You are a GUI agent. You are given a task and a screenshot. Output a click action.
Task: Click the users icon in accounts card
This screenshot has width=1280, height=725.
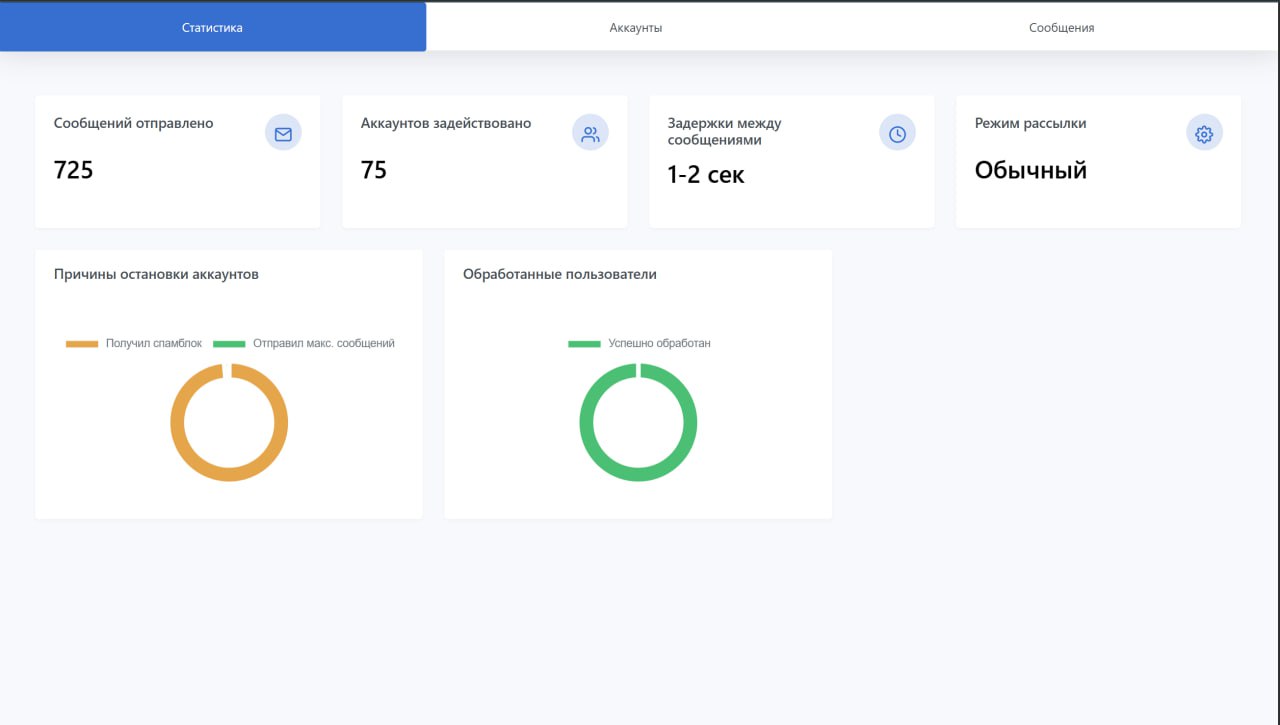point(590,134)
